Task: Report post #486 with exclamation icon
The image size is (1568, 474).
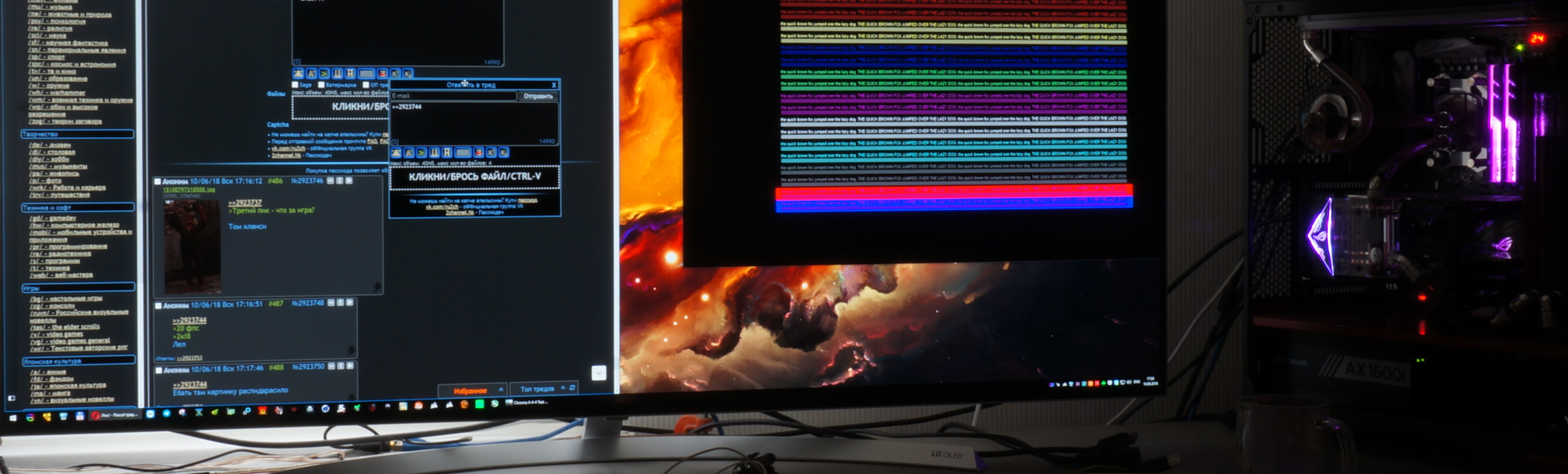Action: point(339,181)
